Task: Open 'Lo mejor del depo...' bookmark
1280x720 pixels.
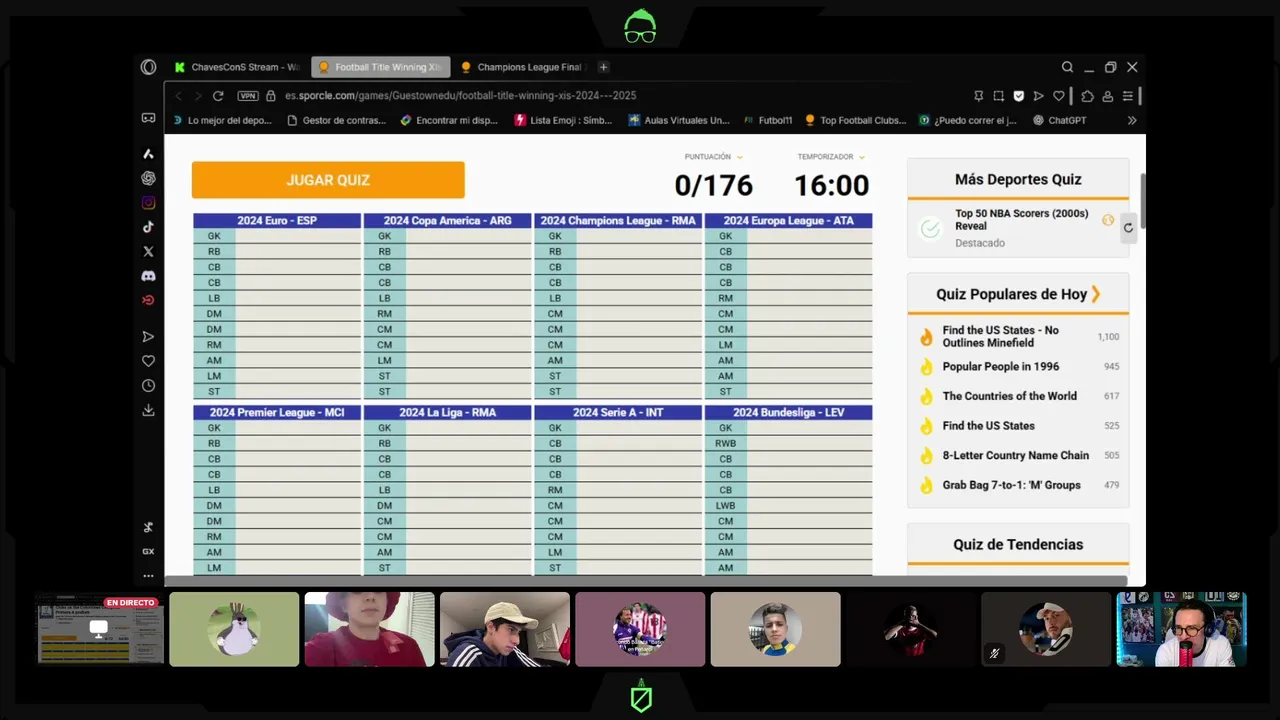Action: click(222, 120)
